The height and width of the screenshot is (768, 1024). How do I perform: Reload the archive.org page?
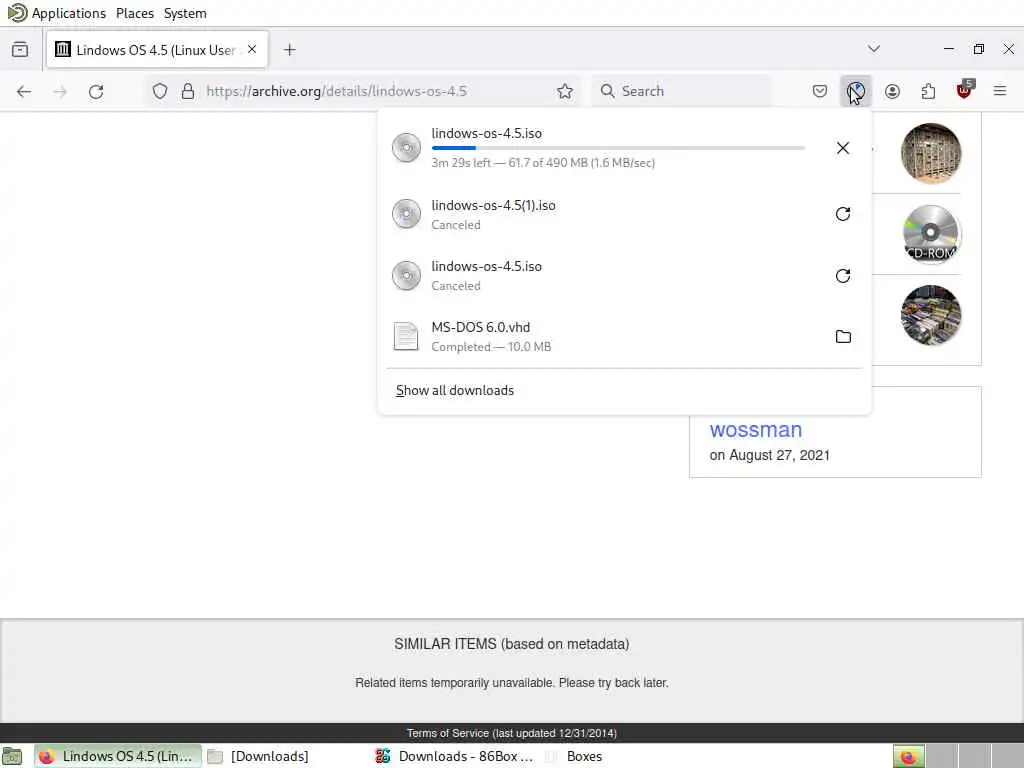click(x=96, y=91)
